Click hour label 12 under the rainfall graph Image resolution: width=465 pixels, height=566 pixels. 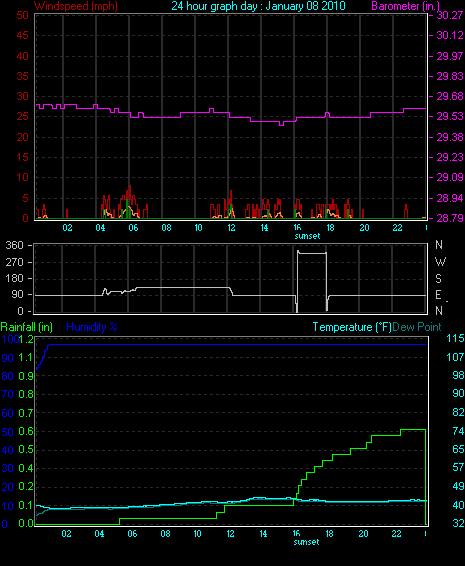(x=230, y=534)
